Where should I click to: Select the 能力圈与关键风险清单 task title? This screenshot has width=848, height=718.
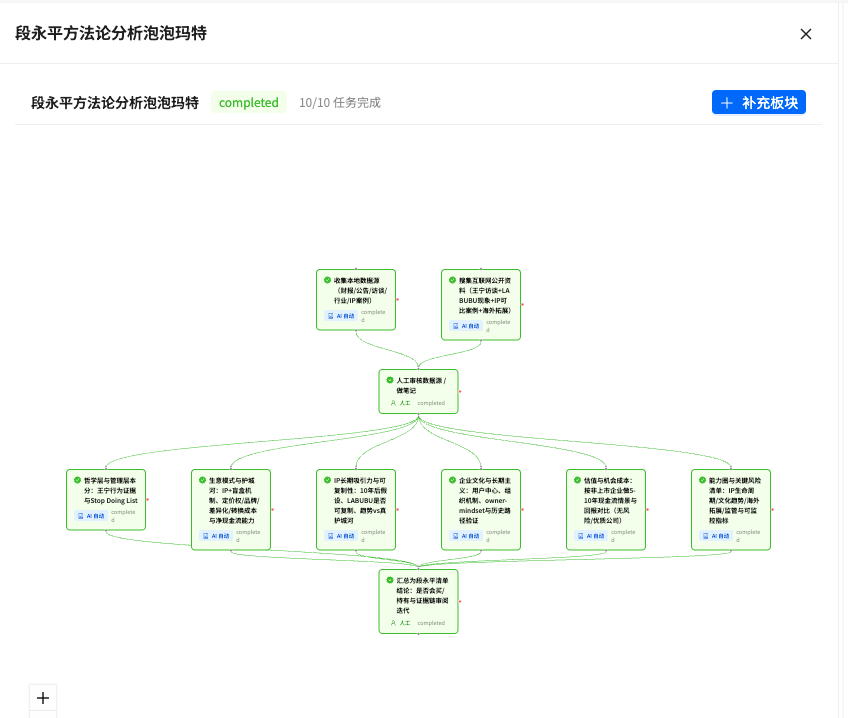coord(735,500)
